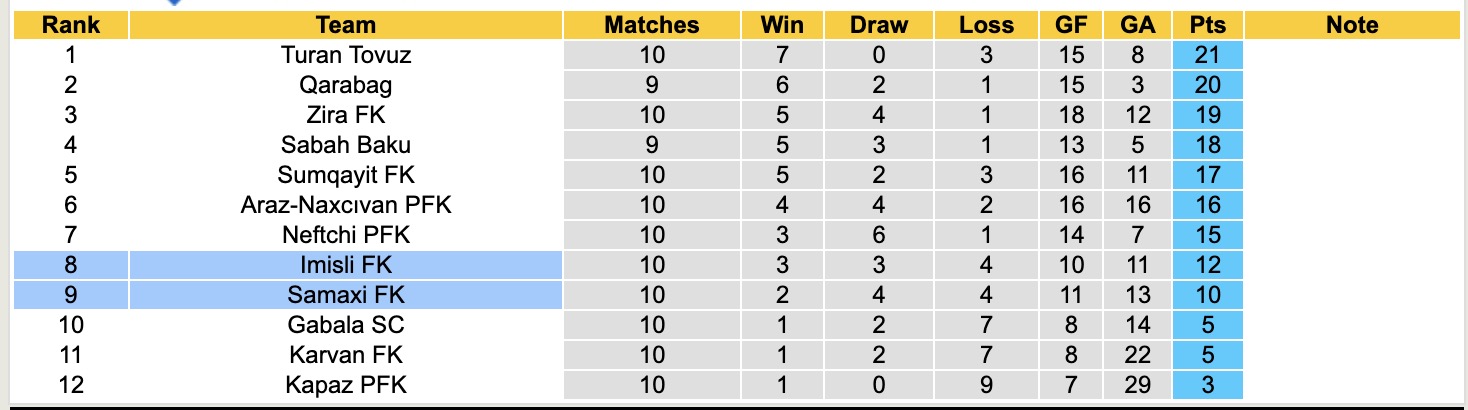Image resolution: width=1468 pixels, height=410 pixels.
Task: Click the Win column header
Action: tap(782, 26)
